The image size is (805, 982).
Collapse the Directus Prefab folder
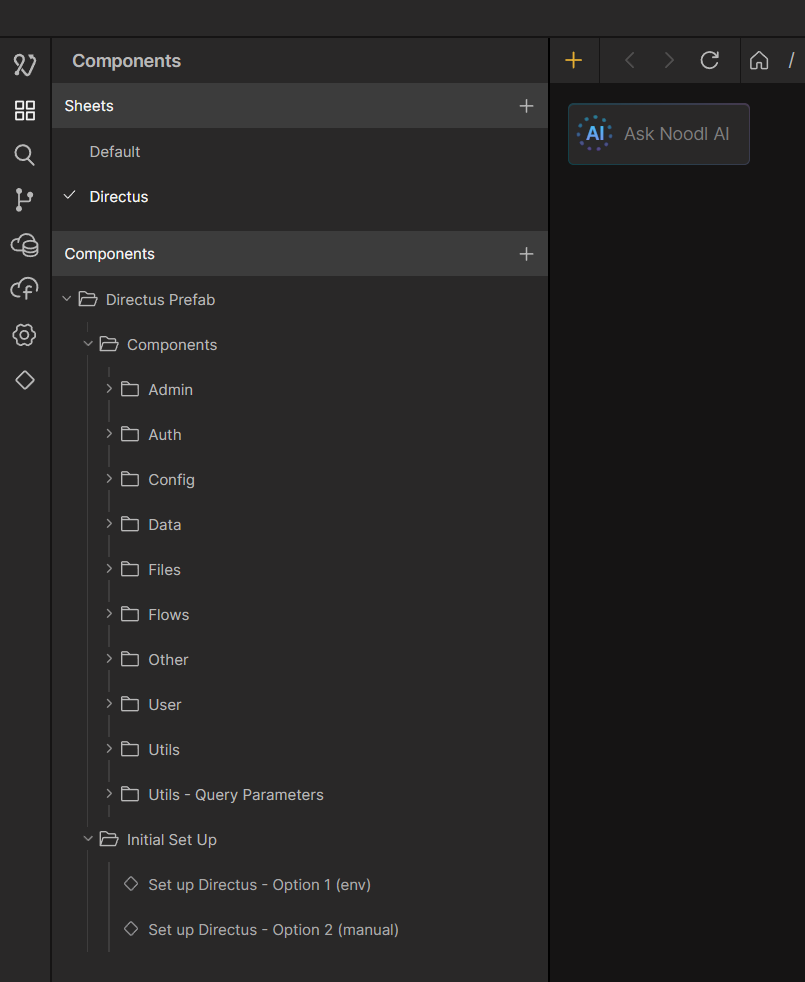point(67,299)
